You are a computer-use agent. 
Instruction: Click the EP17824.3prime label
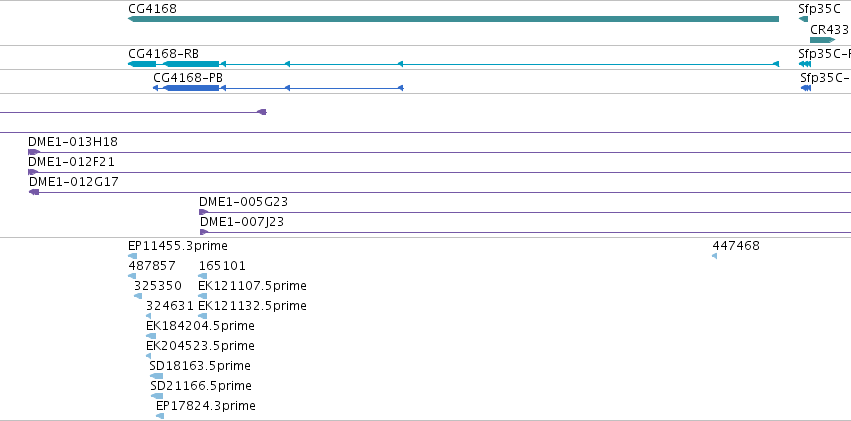(206, 407)
